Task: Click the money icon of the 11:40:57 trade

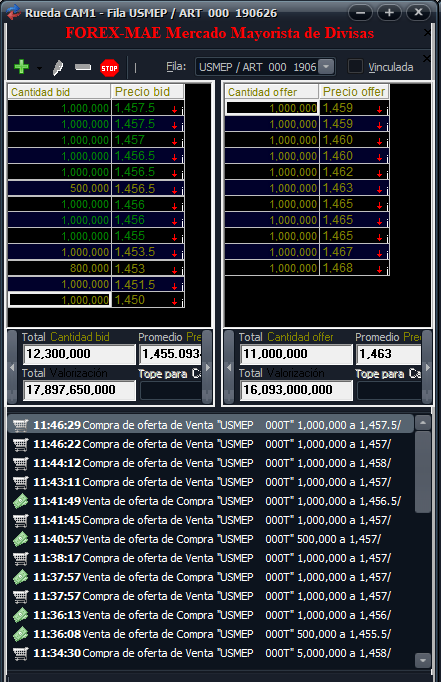Action: tap(20, 539)
